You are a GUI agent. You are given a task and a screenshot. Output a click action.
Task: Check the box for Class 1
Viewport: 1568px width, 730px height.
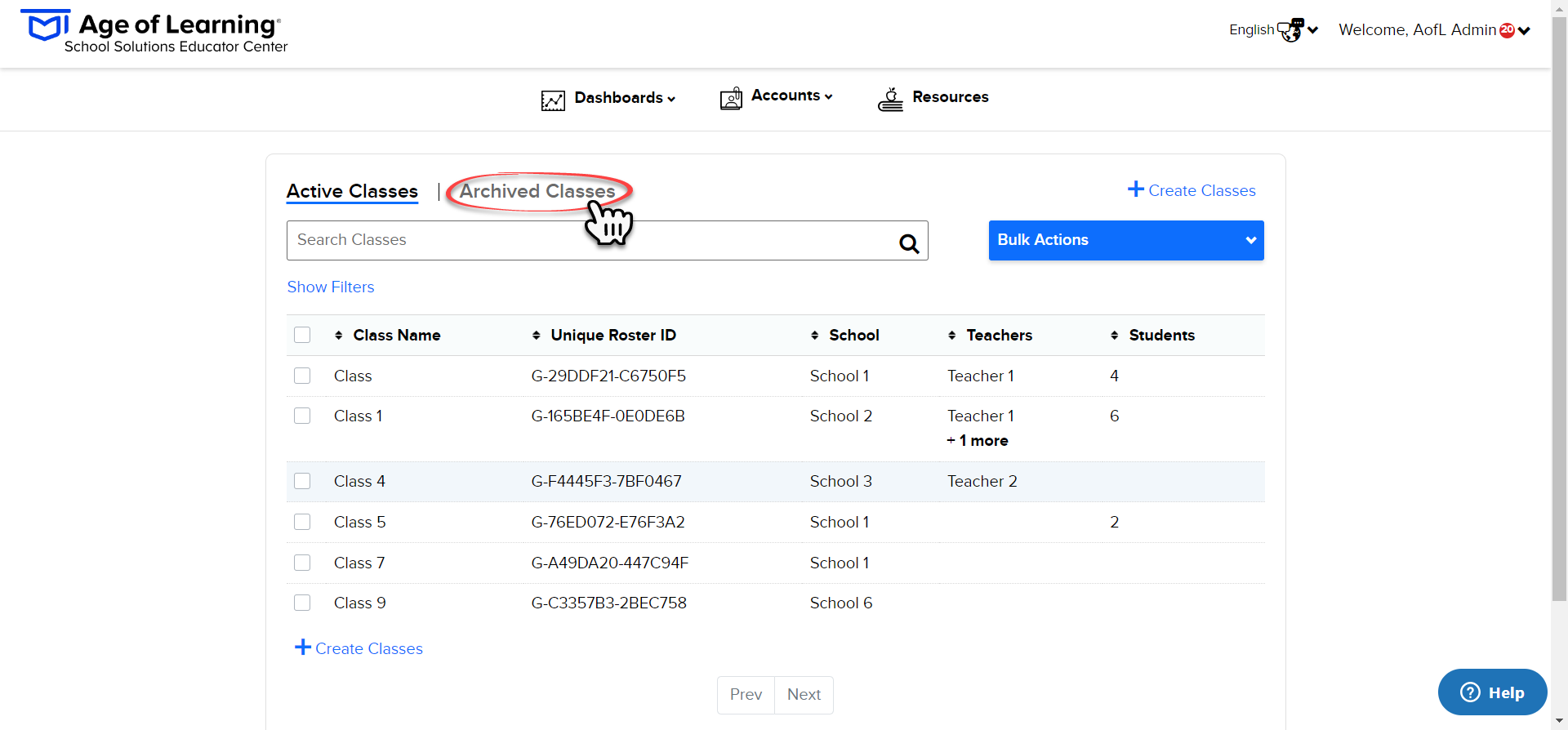click(x=302, y=416)
